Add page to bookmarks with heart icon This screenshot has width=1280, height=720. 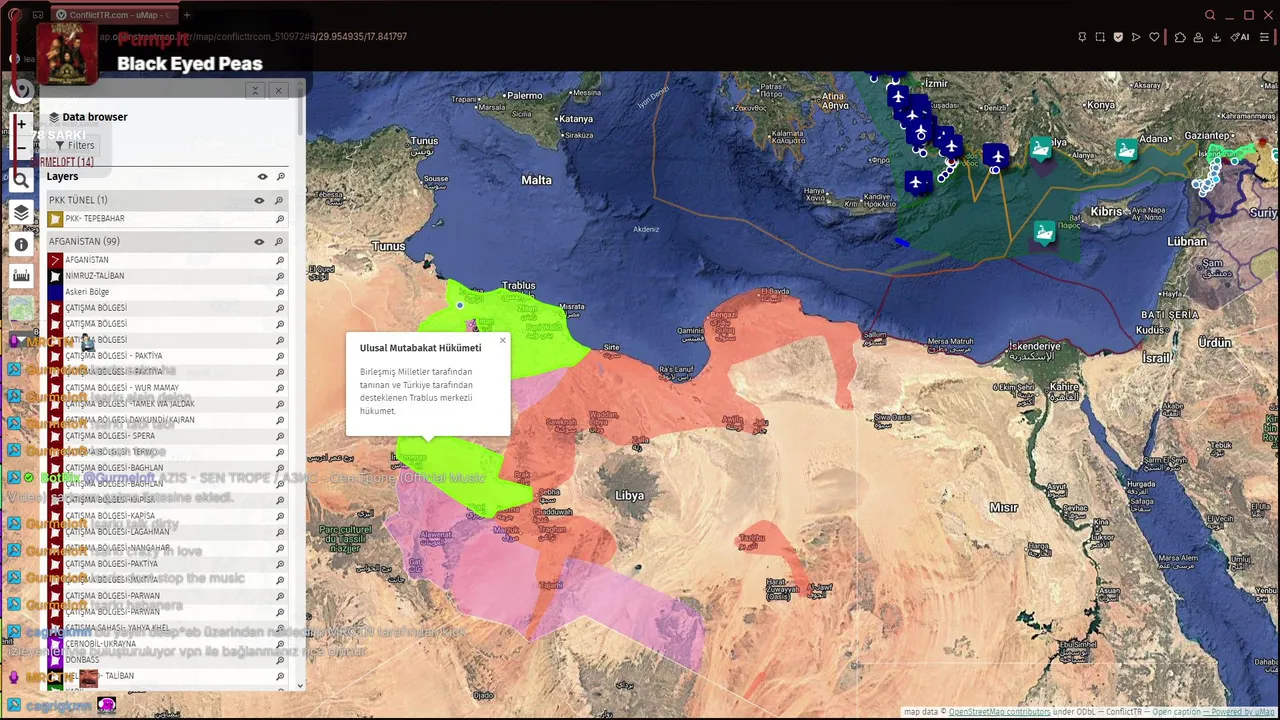(1154, 37)
